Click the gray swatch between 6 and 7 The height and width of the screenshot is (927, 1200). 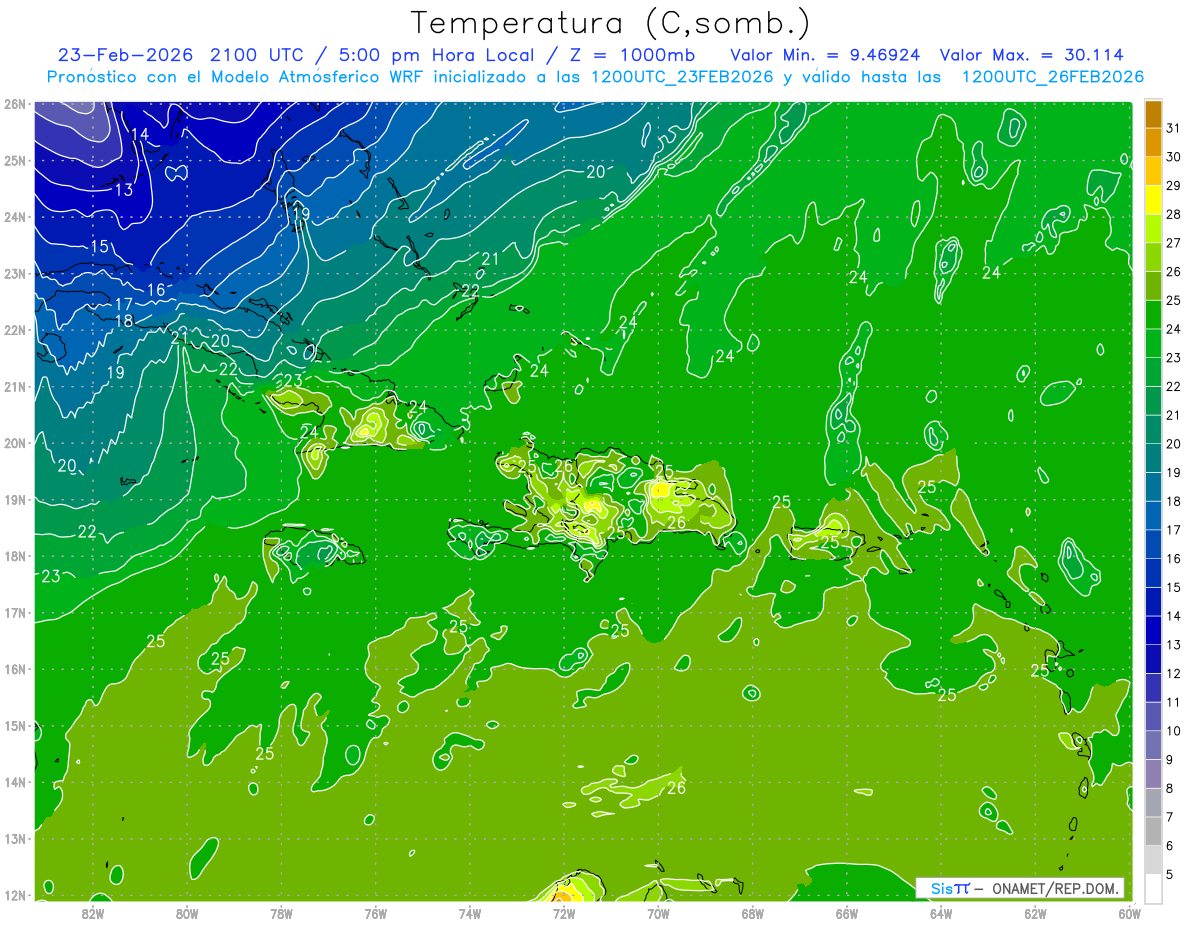1153,831
